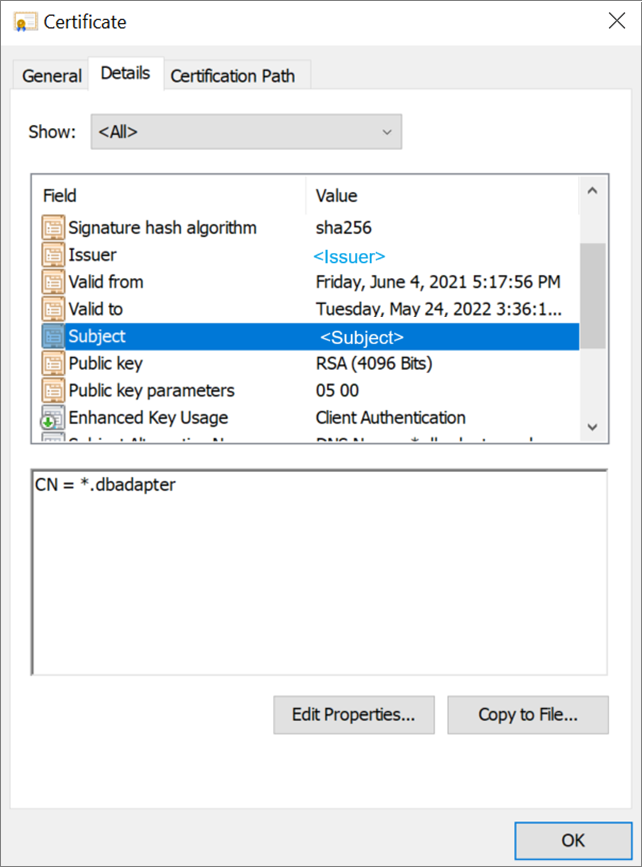Click the Copy to File button
Screen dimensions: 642x867
(x=527, y=714)
